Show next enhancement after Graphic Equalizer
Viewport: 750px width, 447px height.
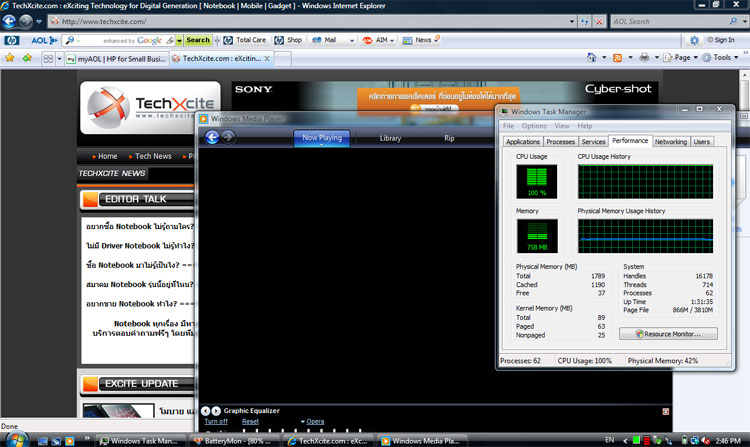(x=216, y=411)
